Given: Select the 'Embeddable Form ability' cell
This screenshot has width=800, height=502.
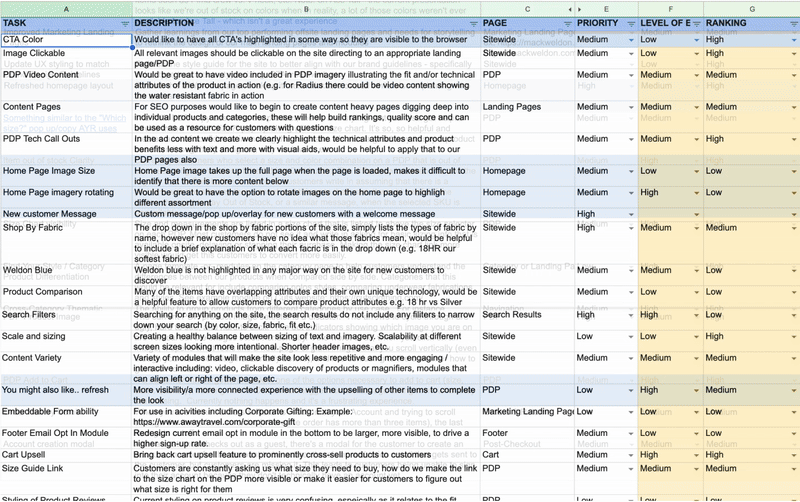Looking at the screenshot, I should click(x=66, y=417).
